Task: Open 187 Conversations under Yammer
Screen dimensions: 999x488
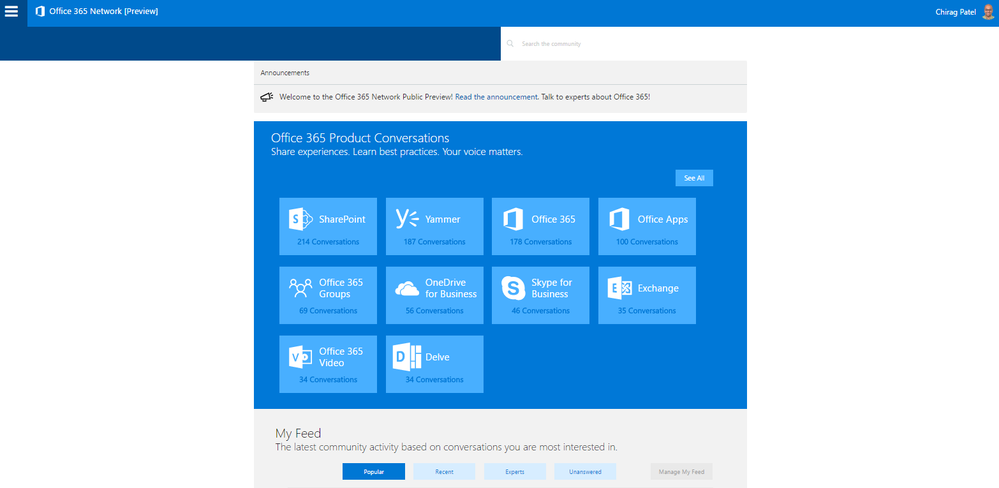Action: click(435, 242)
